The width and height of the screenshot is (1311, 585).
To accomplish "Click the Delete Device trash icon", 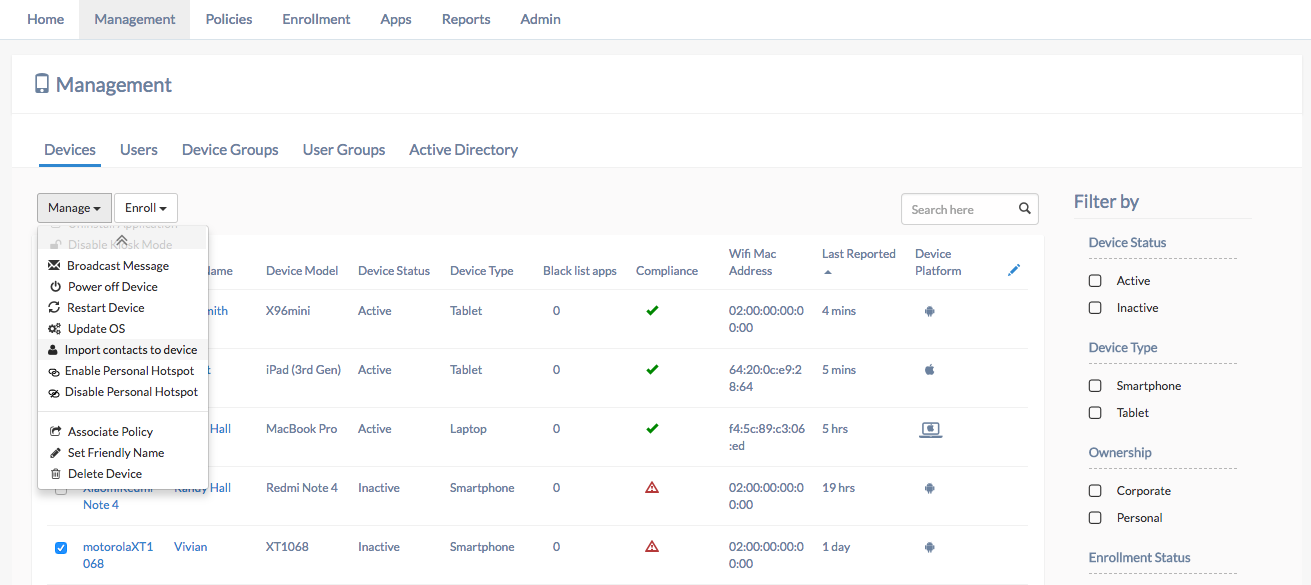I will point(56,474).
